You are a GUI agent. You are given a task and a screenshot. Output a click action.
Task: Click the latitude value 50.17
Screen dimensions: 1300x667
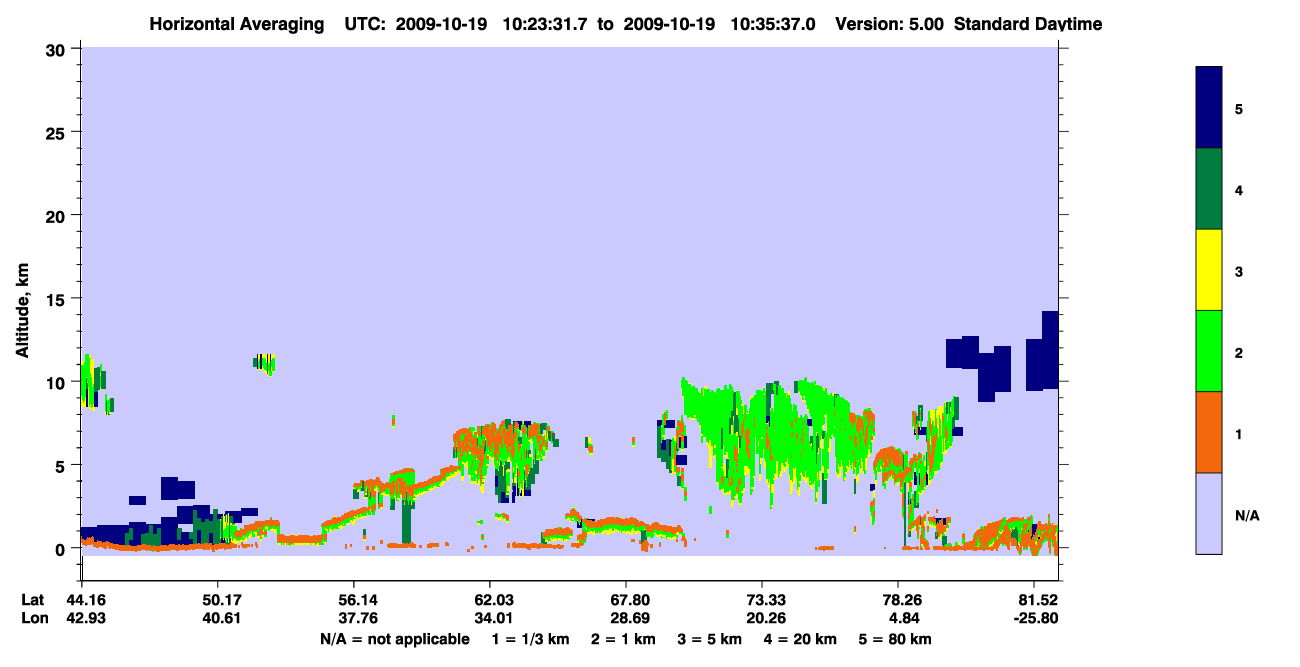(218, 600)
